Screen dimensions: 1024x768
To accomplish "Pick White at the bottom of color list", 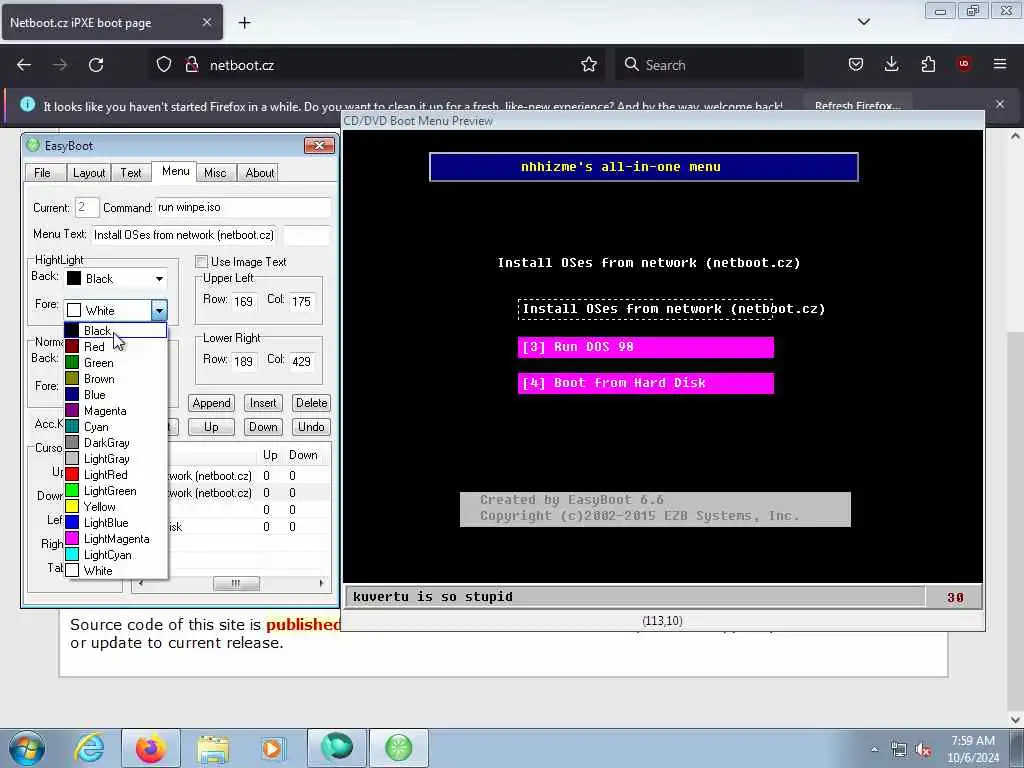I will tap(116, 571).
